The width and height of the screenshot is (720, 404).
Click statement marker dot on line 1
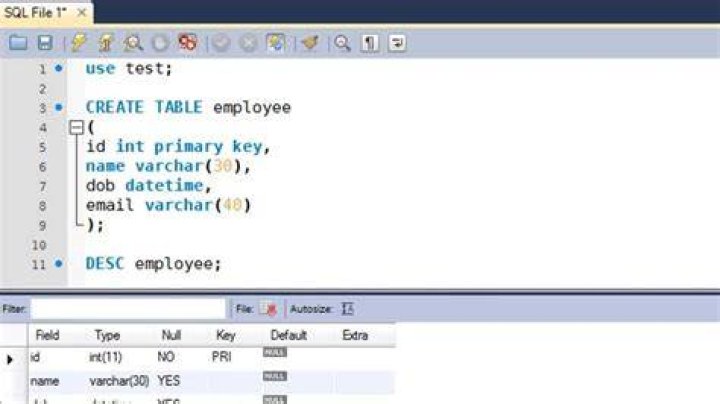click(x=58, y=68)
